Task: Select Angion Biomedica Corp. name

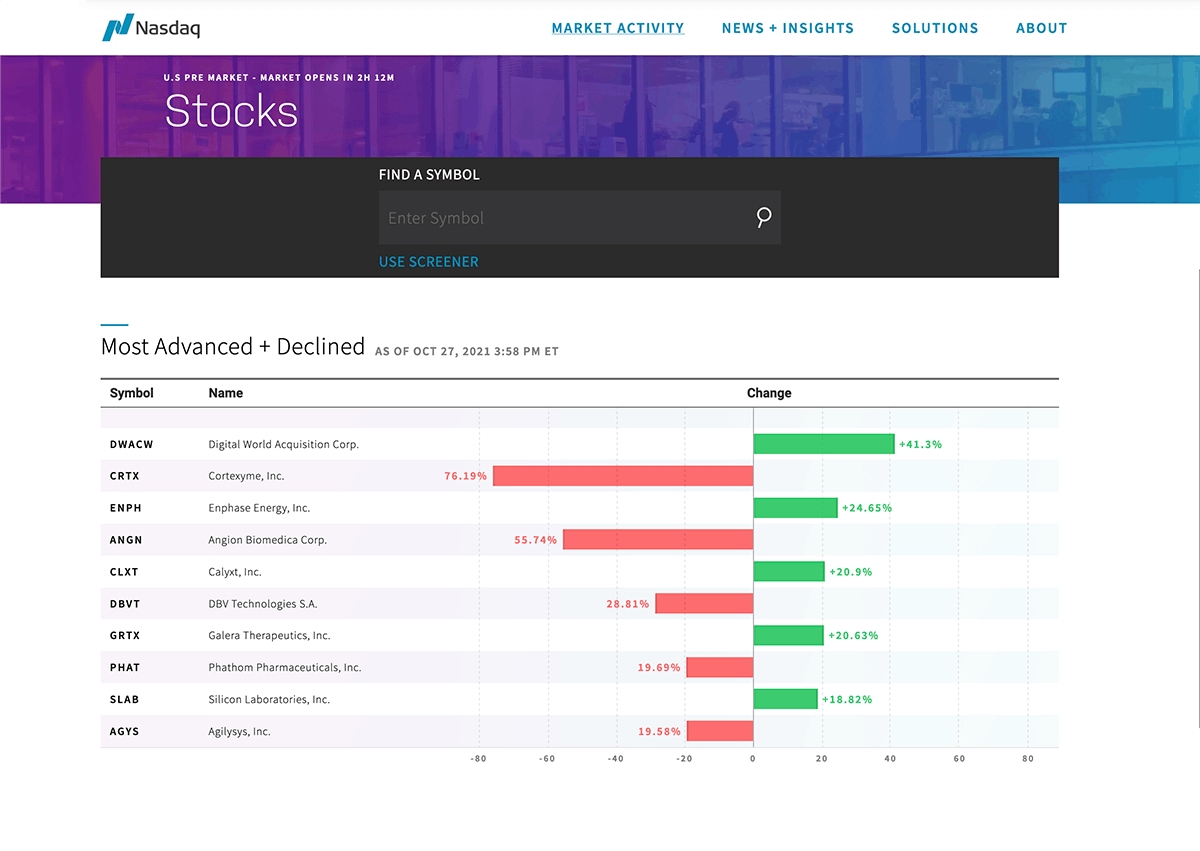Action: pos(268,540)
